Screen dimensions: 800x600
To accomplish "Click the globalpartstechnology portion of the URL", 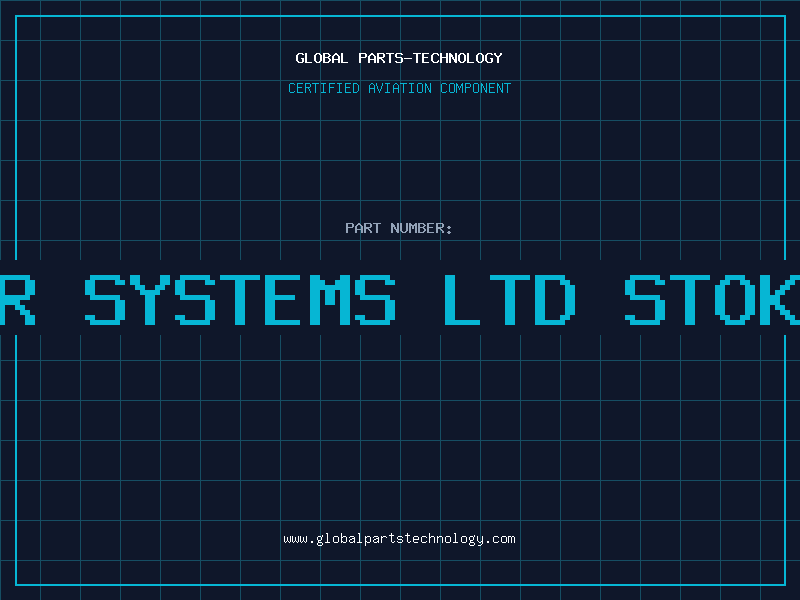I will click(400, 539).
